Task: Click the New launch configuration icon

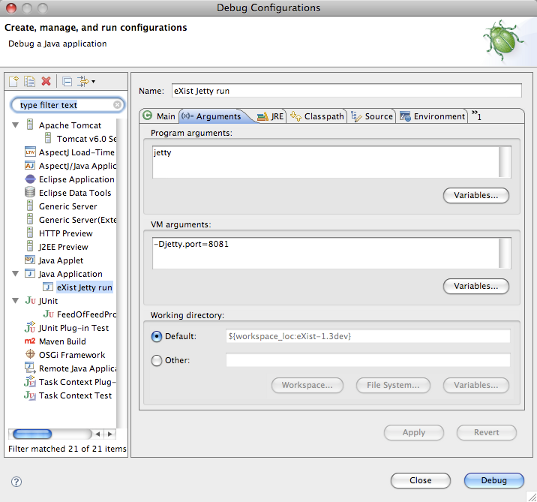Action: click(14, 81)
